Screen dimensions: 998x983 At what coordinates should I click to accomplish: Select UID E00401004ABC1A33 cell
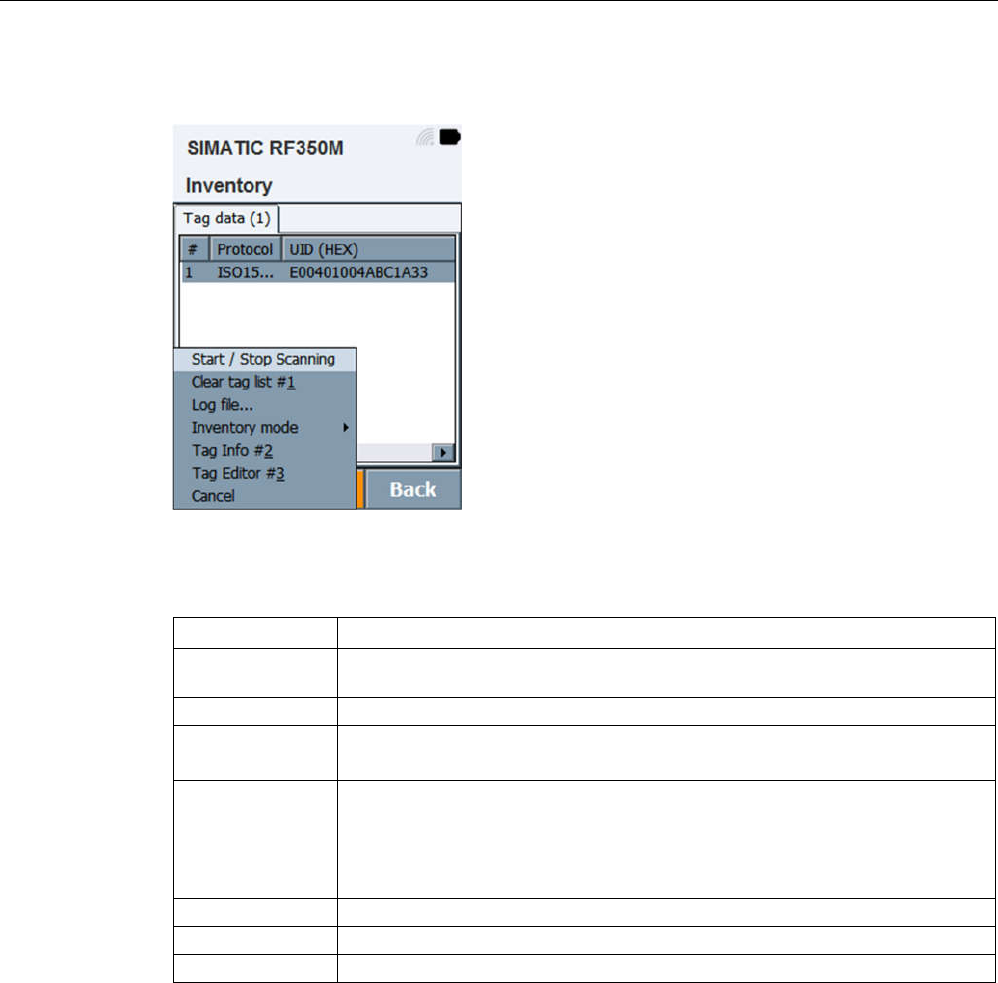point(358,272)
